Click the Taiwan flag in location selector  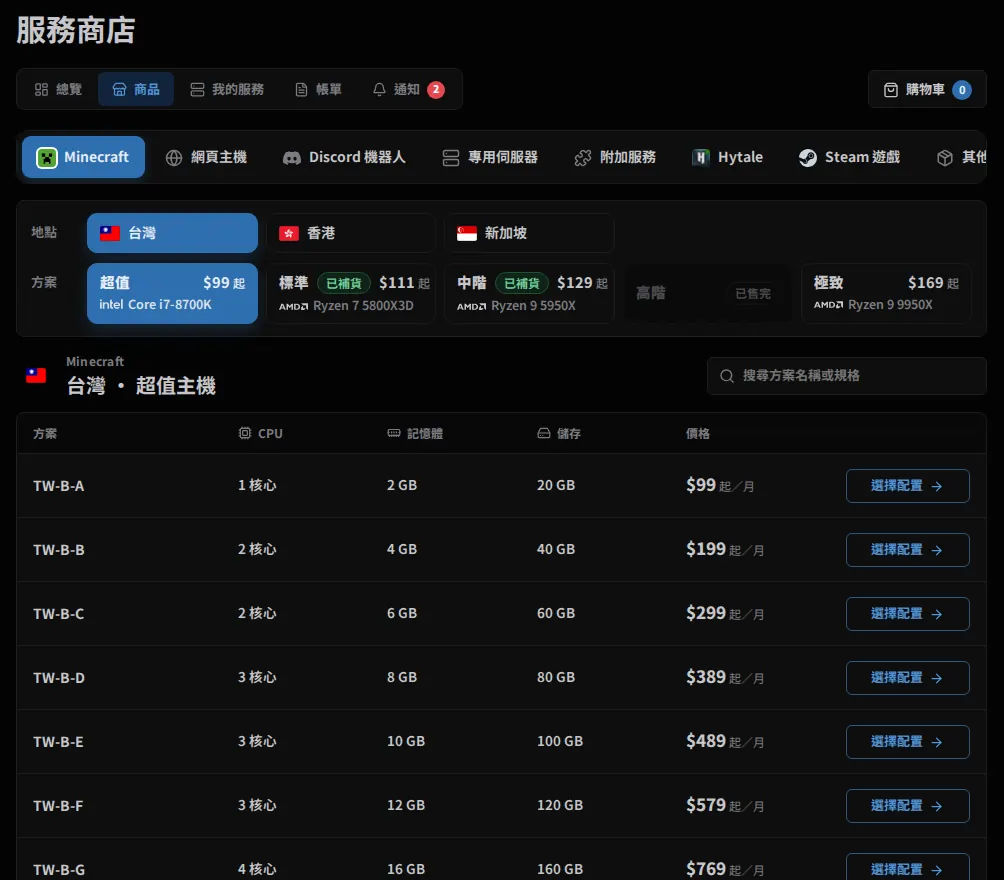coord(109,233)
